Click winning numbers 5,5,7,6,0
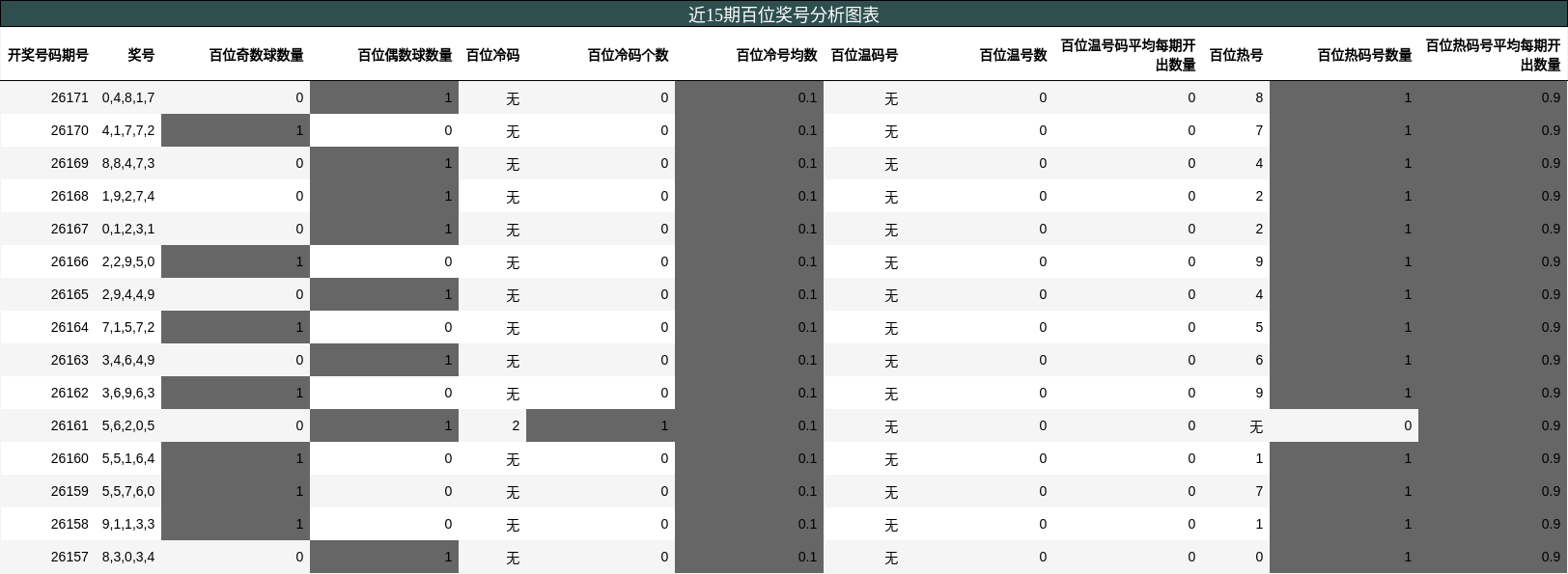The height and width of the screenshot is (574, 1568). pyautogui.click(x=128, y=491)
